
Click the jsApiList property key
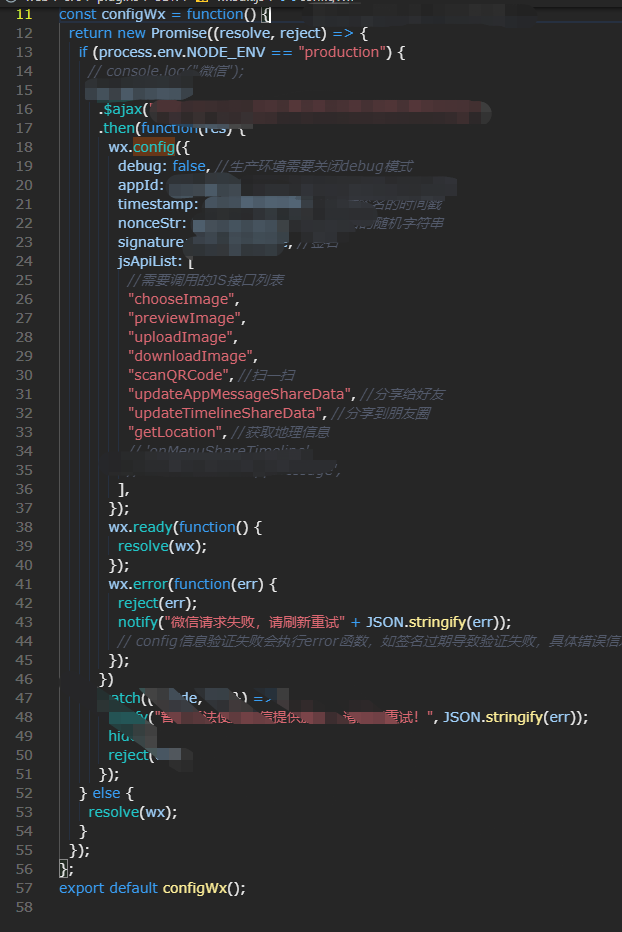[150, 262]
